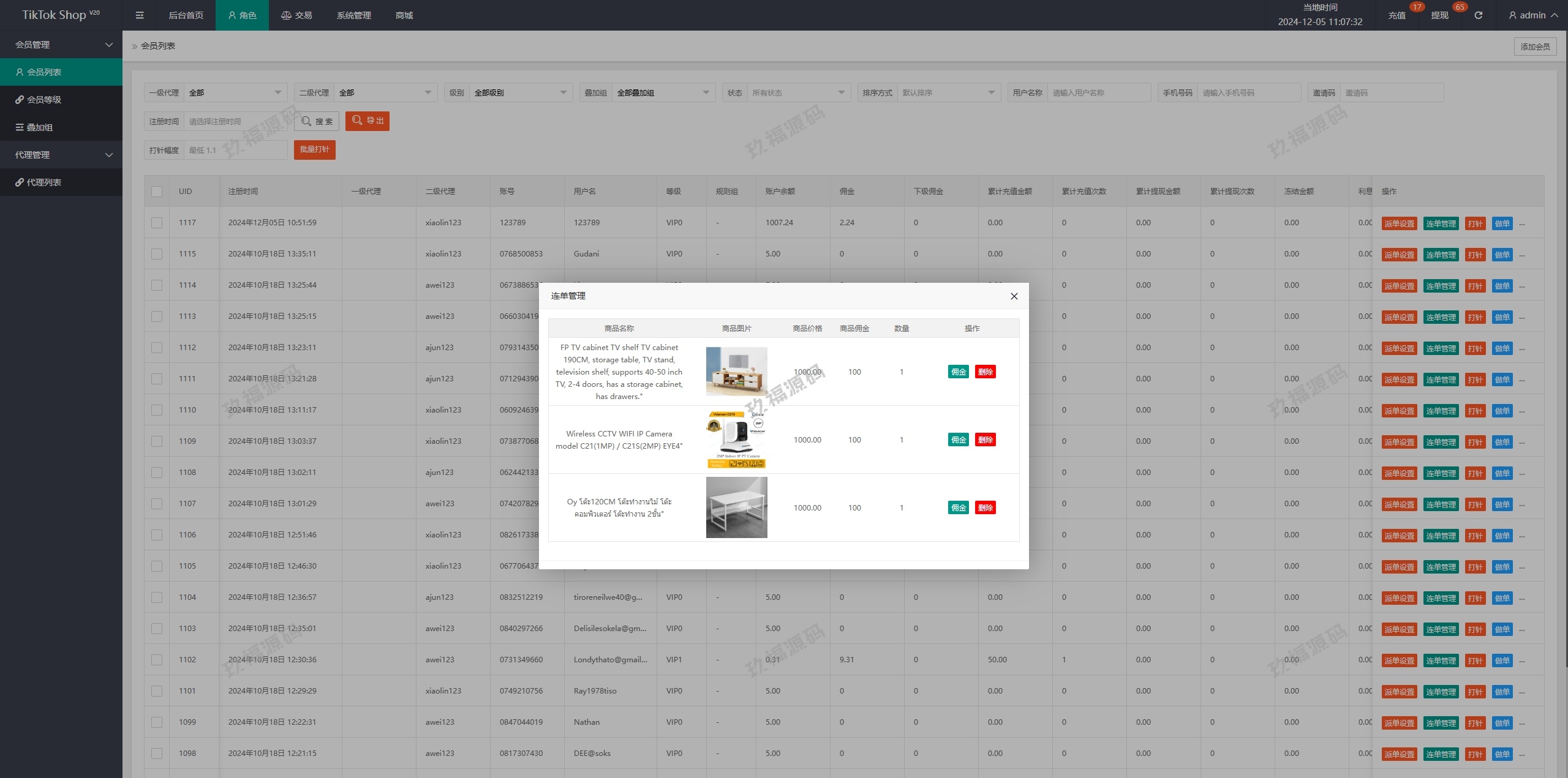This screenshot has height=778, width=1568.
Task: Open the 系统管理 top menu
Action: click(353, 15)
